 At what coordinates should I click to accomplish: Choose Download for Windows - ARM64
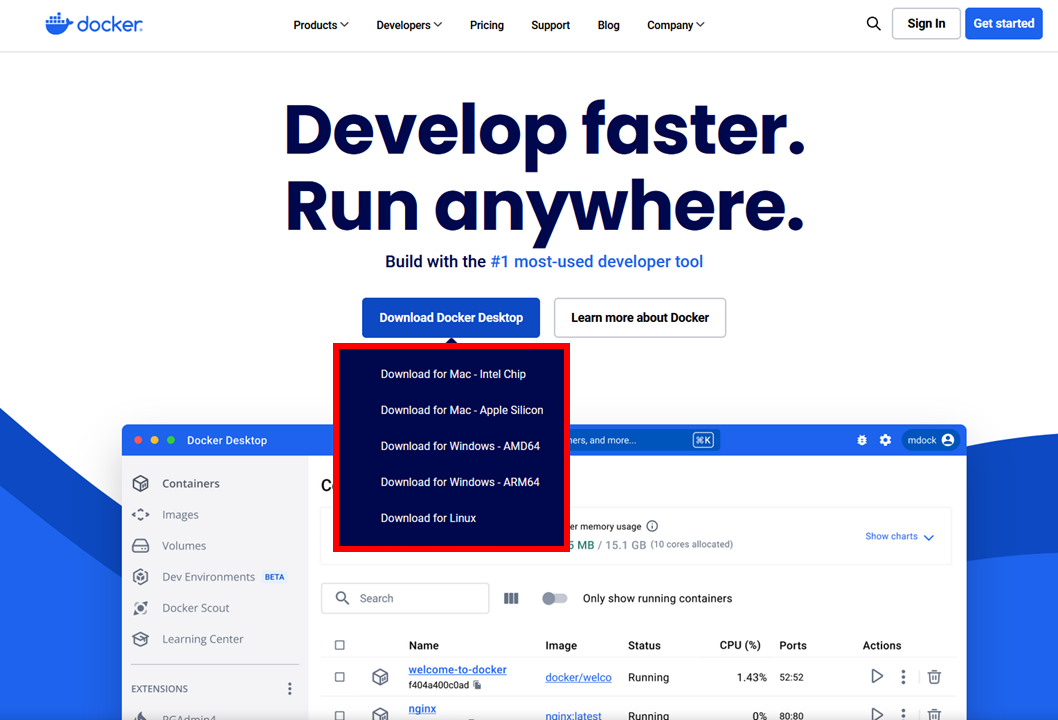tap(460, 482)
